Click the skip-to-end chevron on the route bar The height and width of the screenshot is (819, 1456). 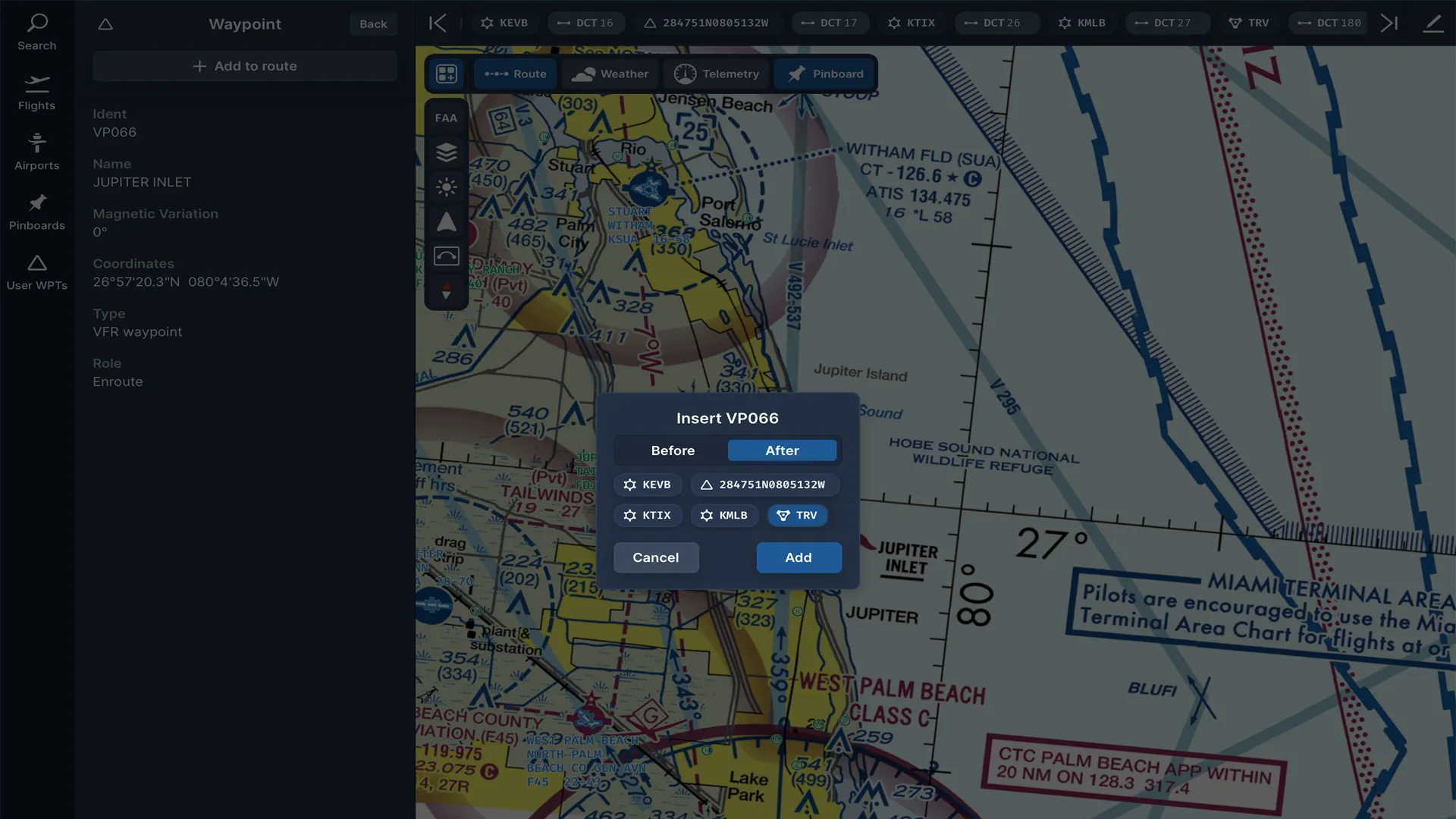coord(1390,23)
